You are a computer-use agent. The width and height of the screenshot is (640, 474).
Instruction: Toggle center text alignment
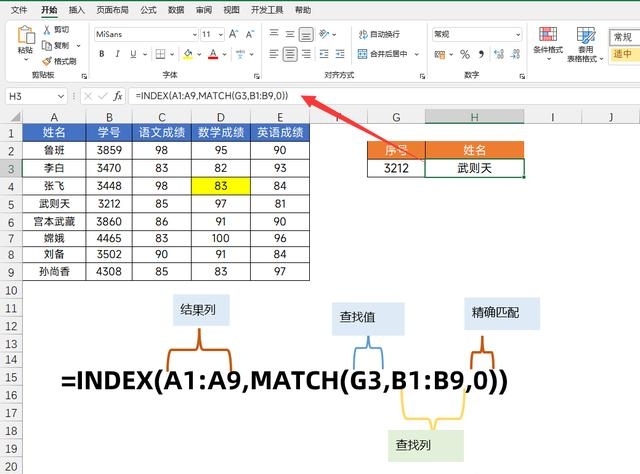pyautogui.click(x=290, y=54)
